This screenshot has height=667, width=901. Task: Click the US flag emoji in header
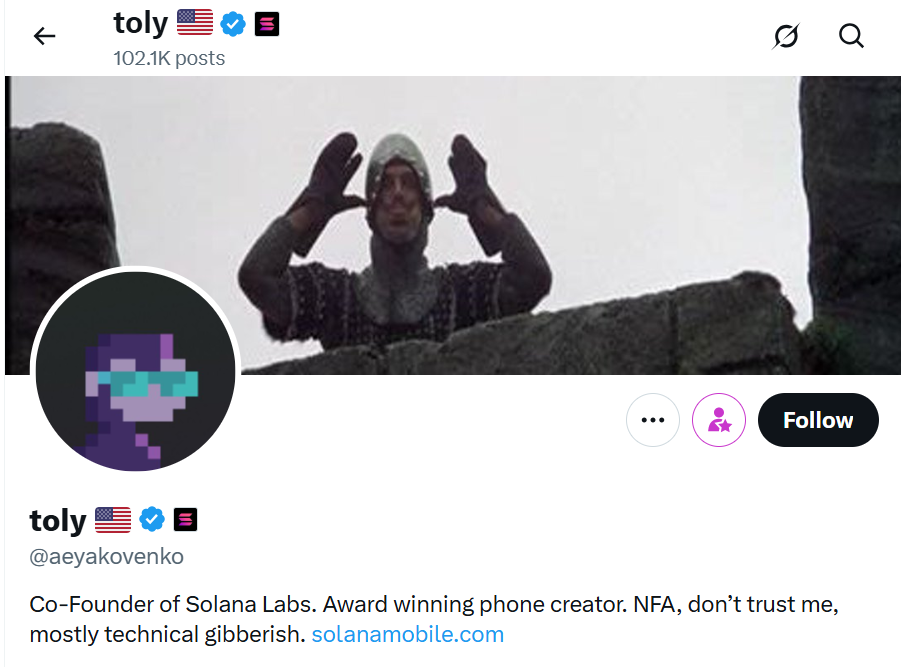195,22
